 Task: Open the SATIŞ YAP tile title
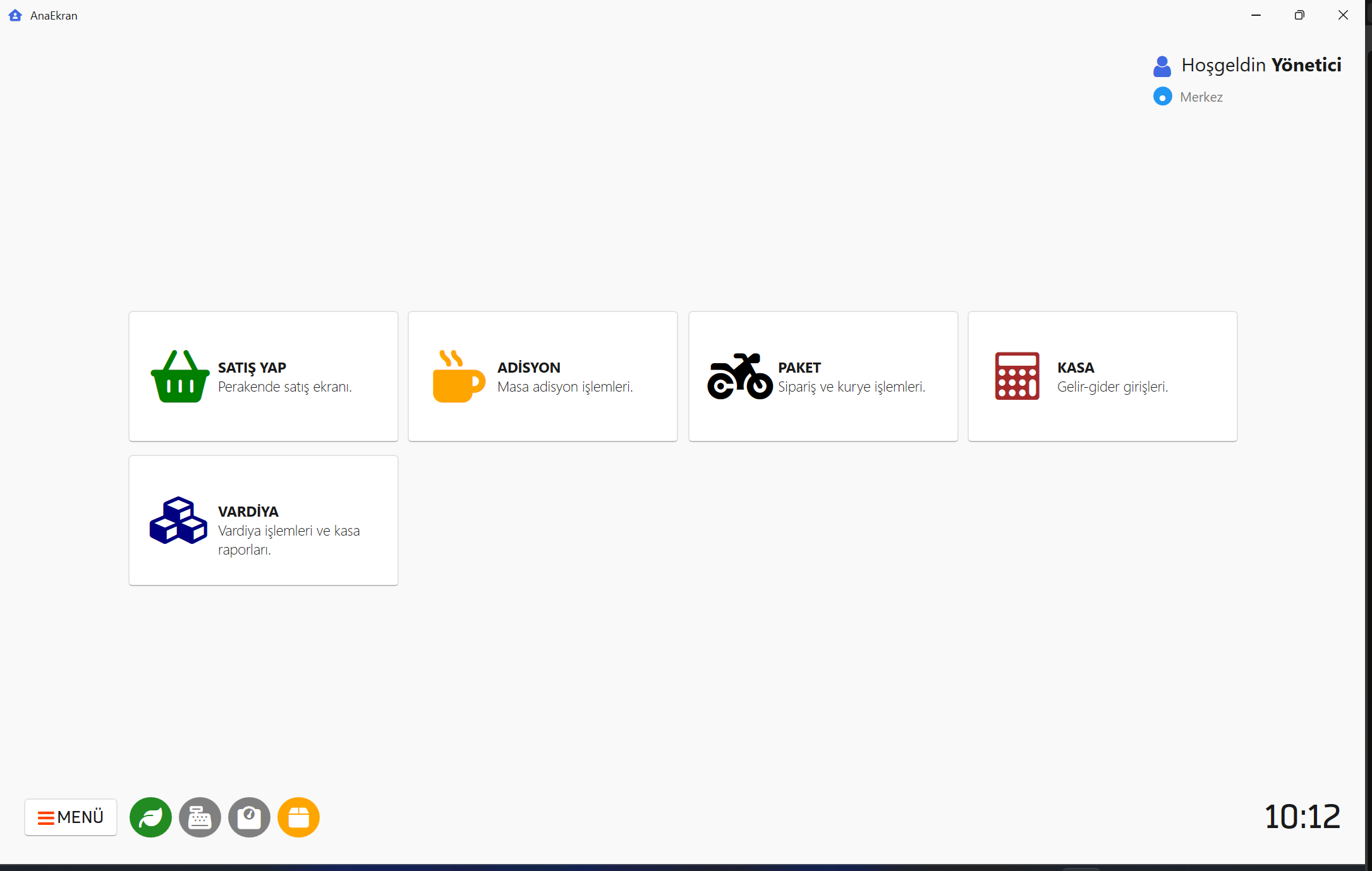(252, 368)
